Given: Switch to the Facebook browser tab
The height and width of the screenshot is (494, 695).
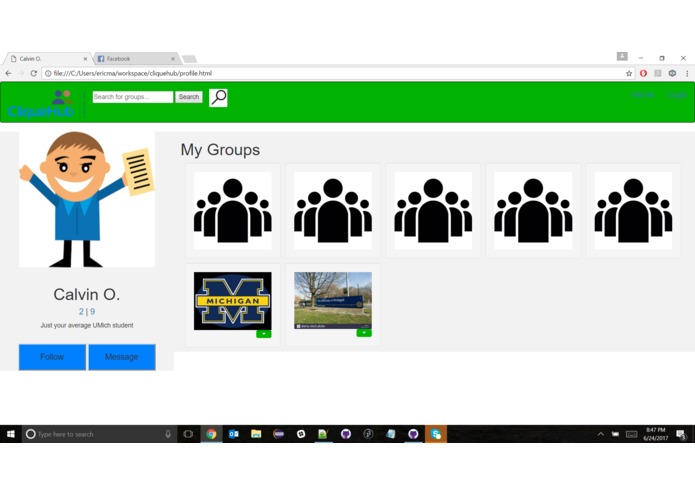Looking at the screenshot, I should (x=133, y=58).
